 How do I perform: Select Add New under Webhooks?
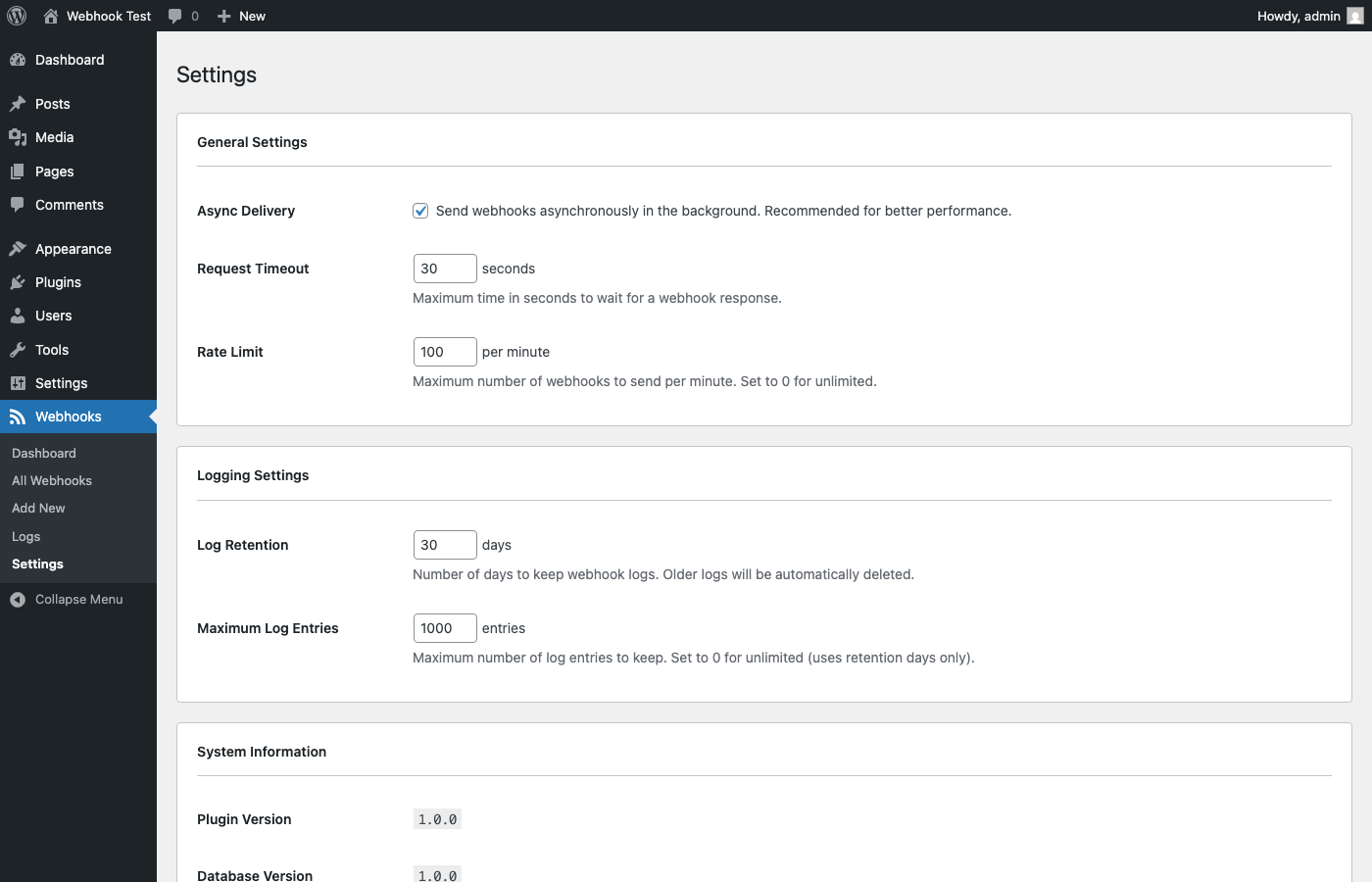(x=38, y=508)
